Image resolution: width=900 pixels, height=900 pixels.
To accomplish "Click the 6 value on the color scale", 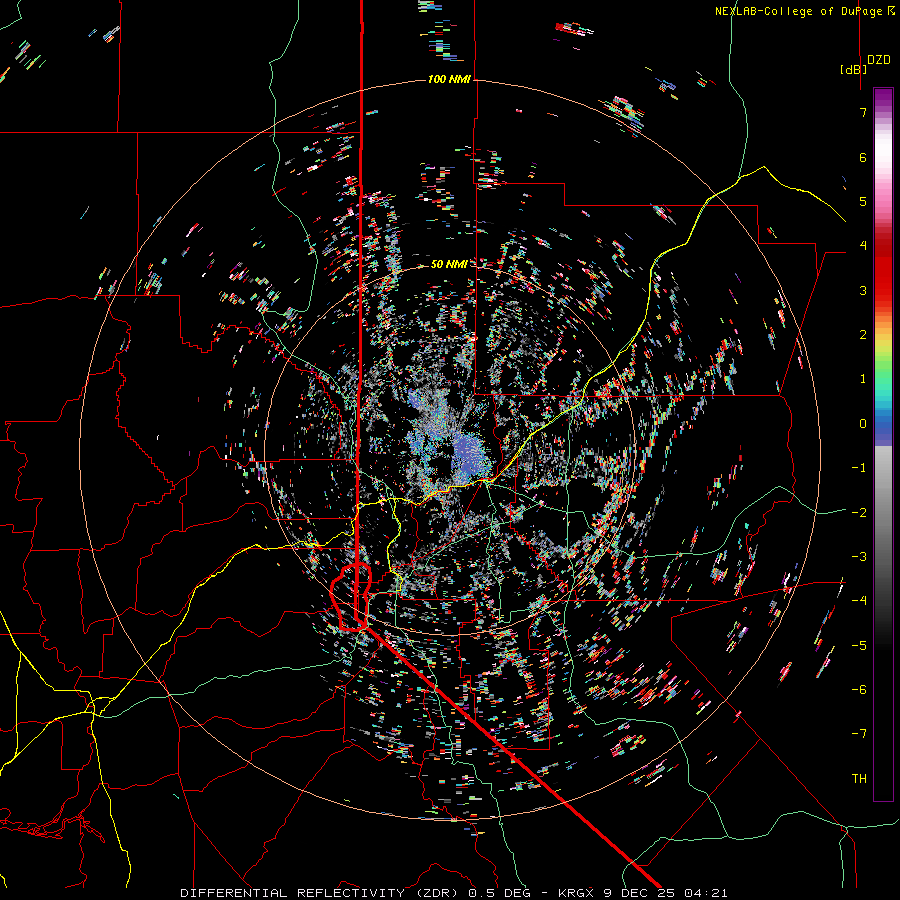I will coord(863,157).
